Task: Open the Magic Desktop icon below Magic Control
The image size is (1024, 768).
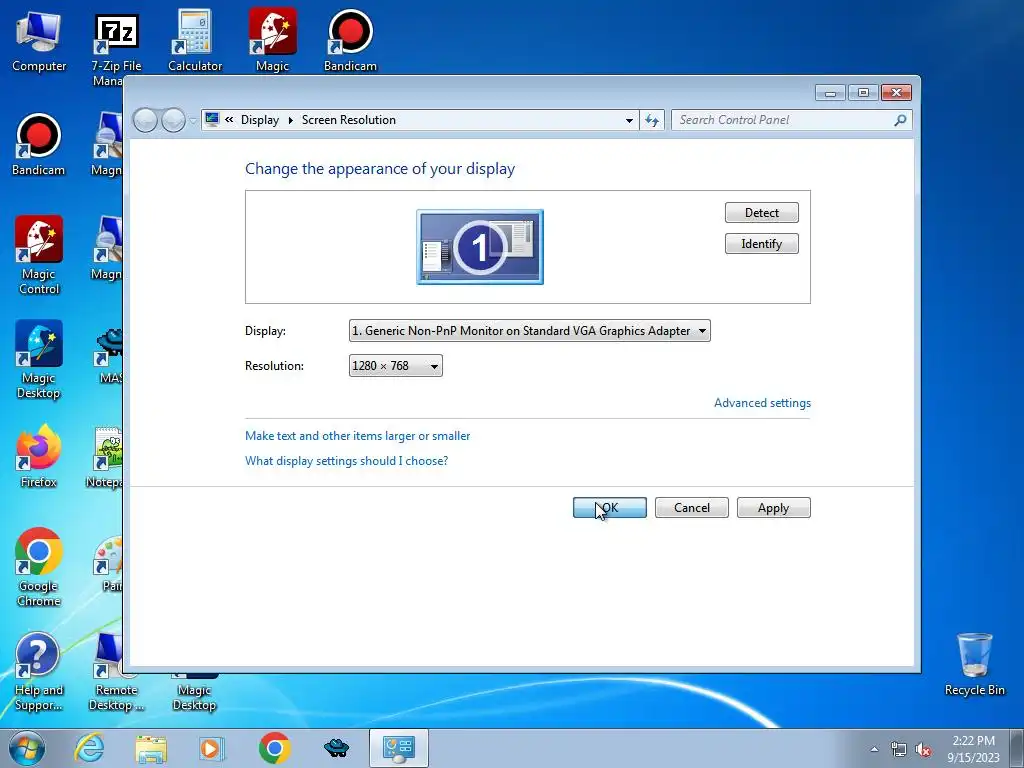Action: click(39, 360)
